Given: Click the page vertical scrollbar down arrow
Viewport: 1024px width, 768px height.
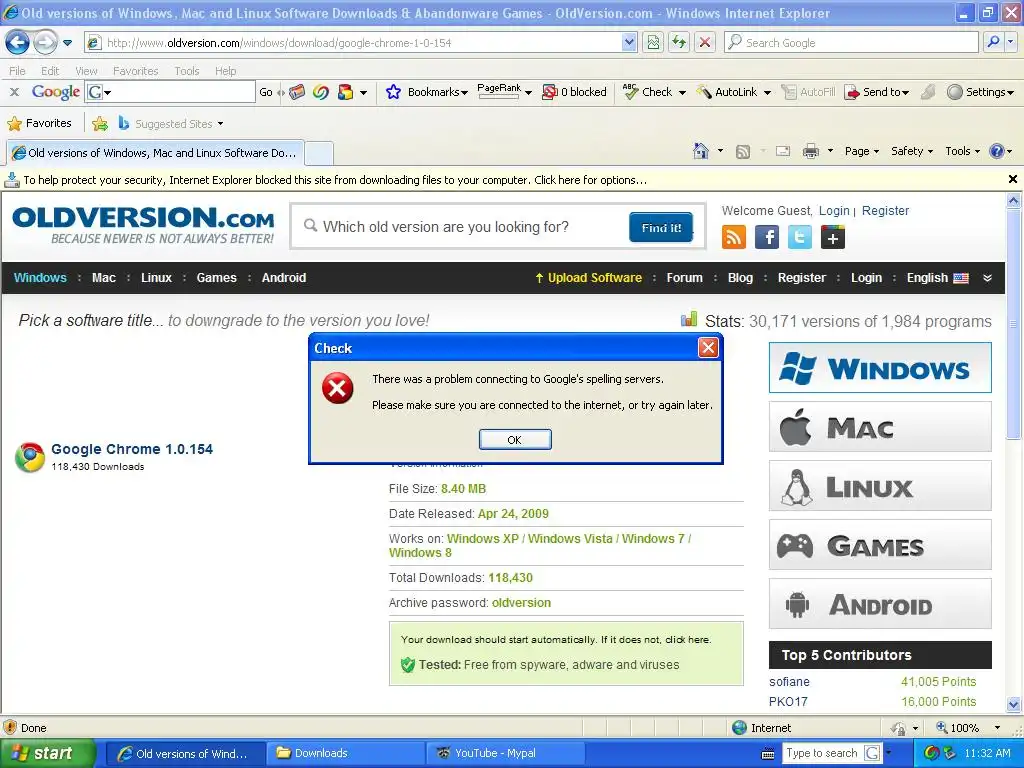Looking at the screenshot, I should (x=1014, y=704).
